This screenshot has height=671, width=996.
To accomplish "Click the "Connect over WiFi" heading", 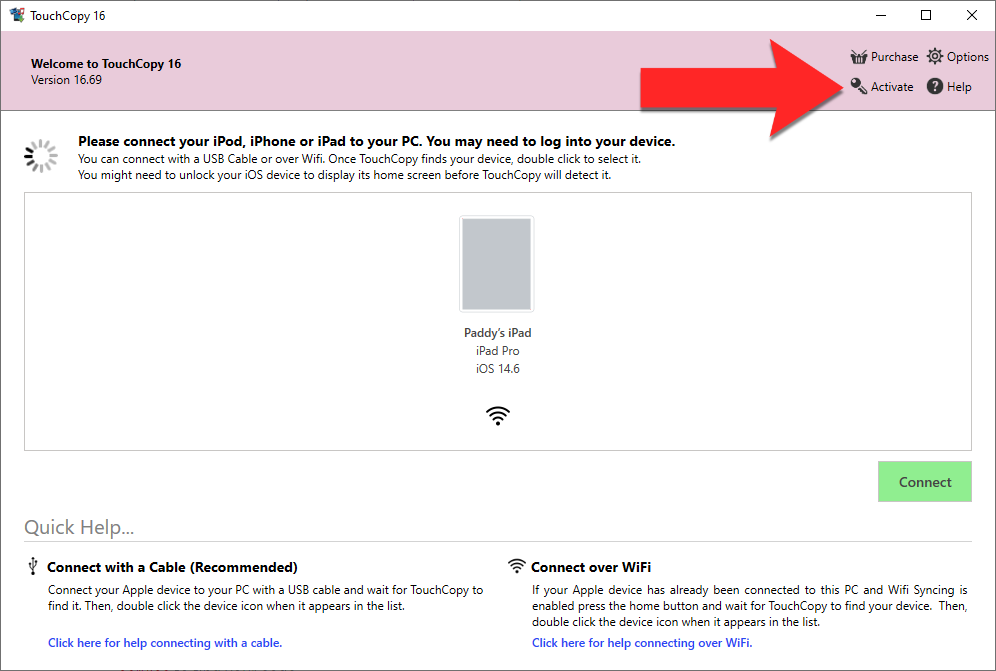I will (x=591, y=567).
